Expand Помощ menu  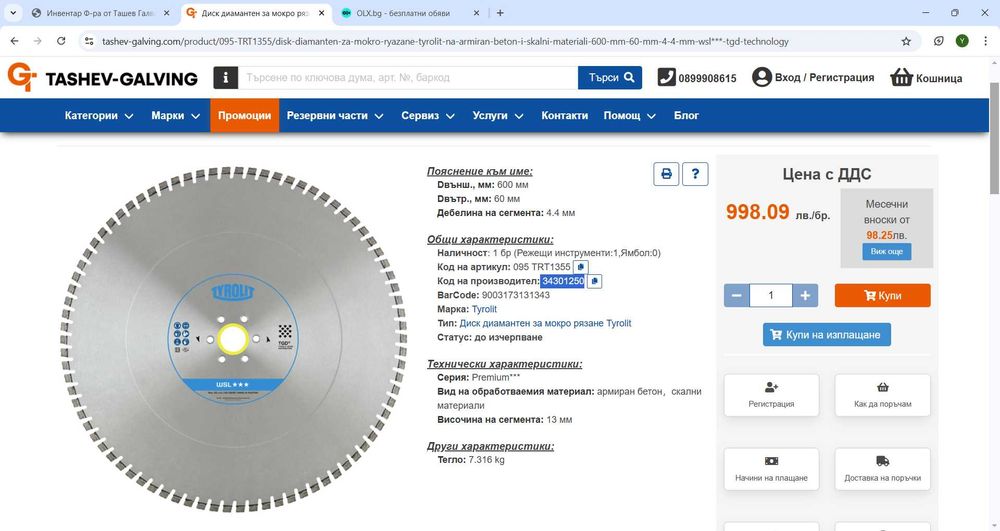point(629,115)
